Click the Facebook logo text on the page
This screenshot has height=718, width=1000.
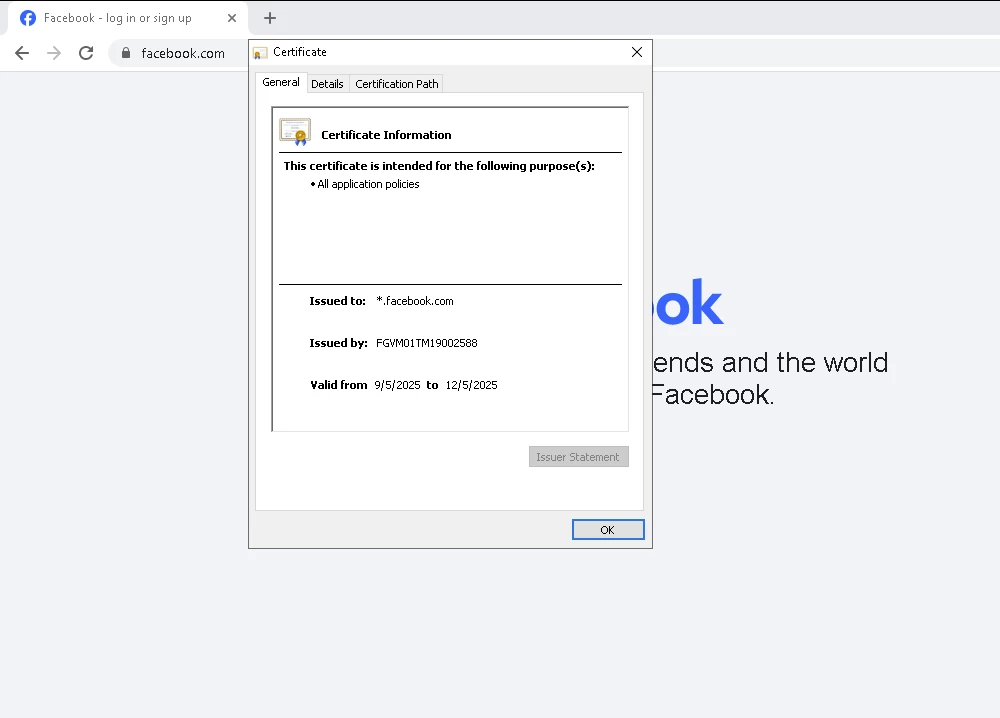click(x=689, y=303)
